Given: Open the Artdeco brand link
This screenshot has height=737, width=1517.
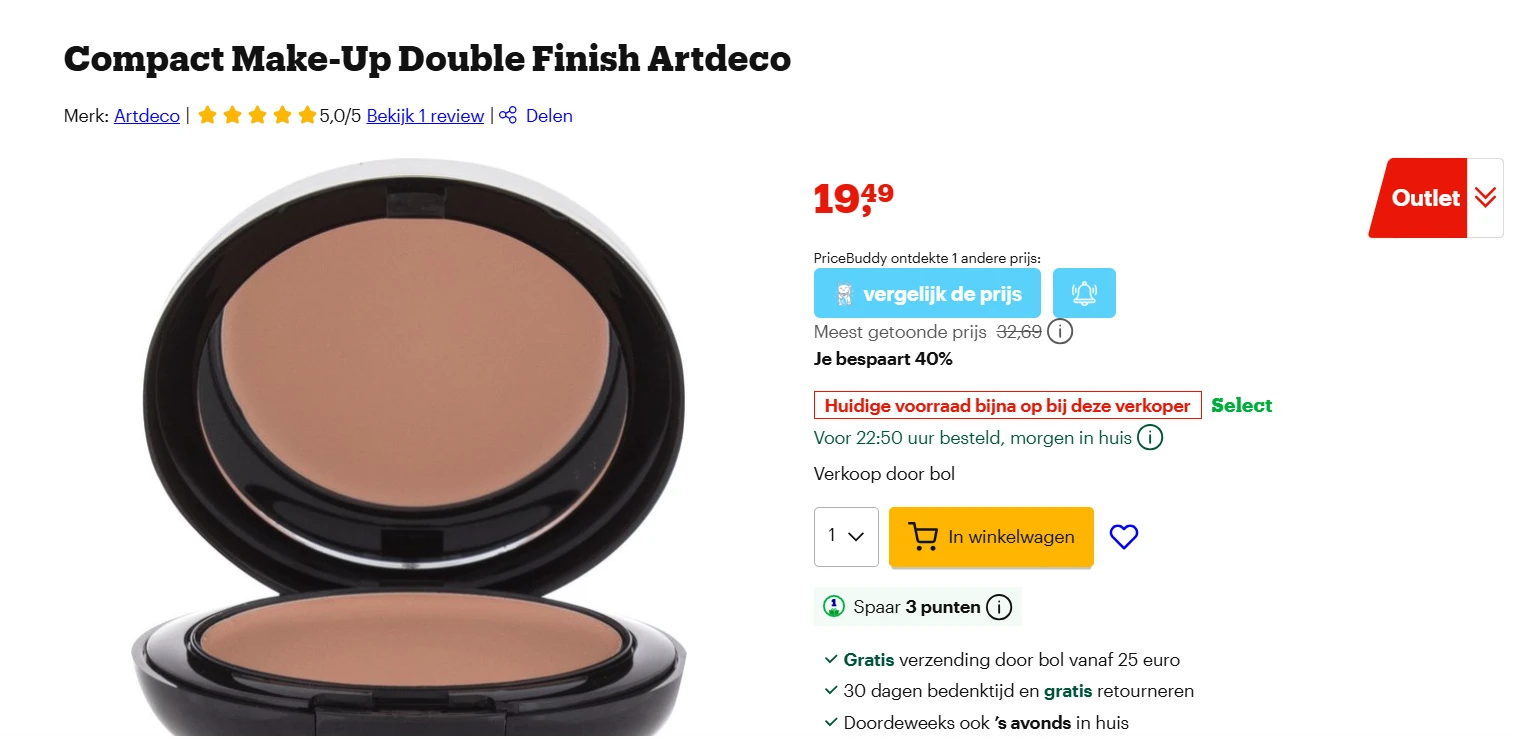Looking at the screenshot, I should tap(147, 116).
